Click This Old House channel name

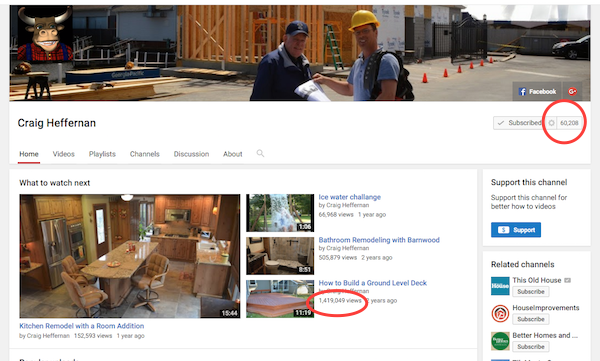(537, 280)
